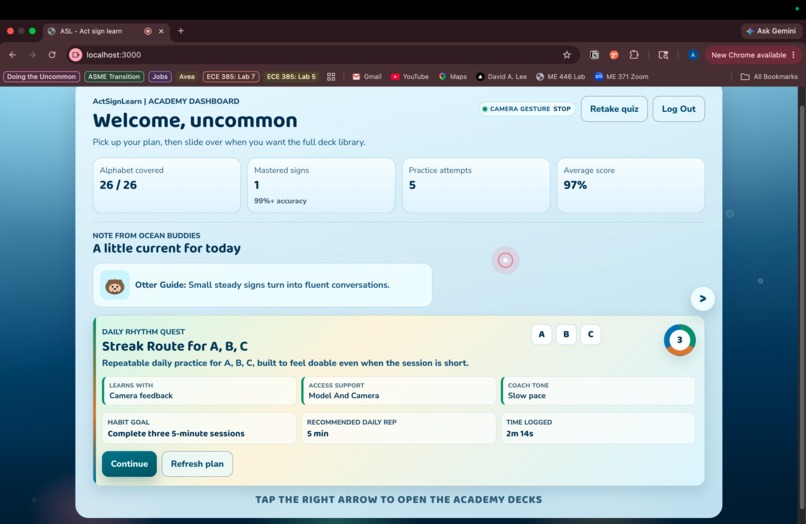This screenshot has height=524, width=806.
Task: Click the Time Logged 2m 14s tile
Action: [x=598, y=428]
